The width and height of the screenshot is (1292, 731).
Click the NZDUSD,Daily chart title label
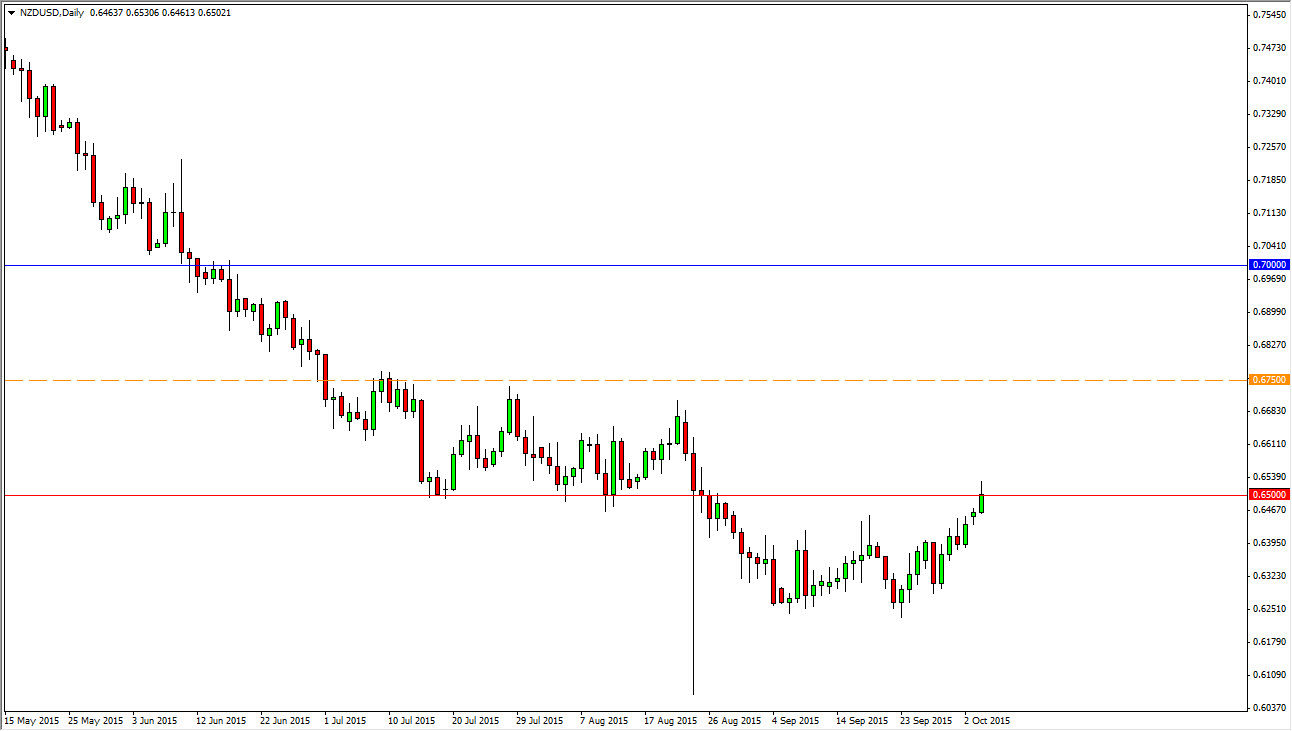[x=53, y=13]
